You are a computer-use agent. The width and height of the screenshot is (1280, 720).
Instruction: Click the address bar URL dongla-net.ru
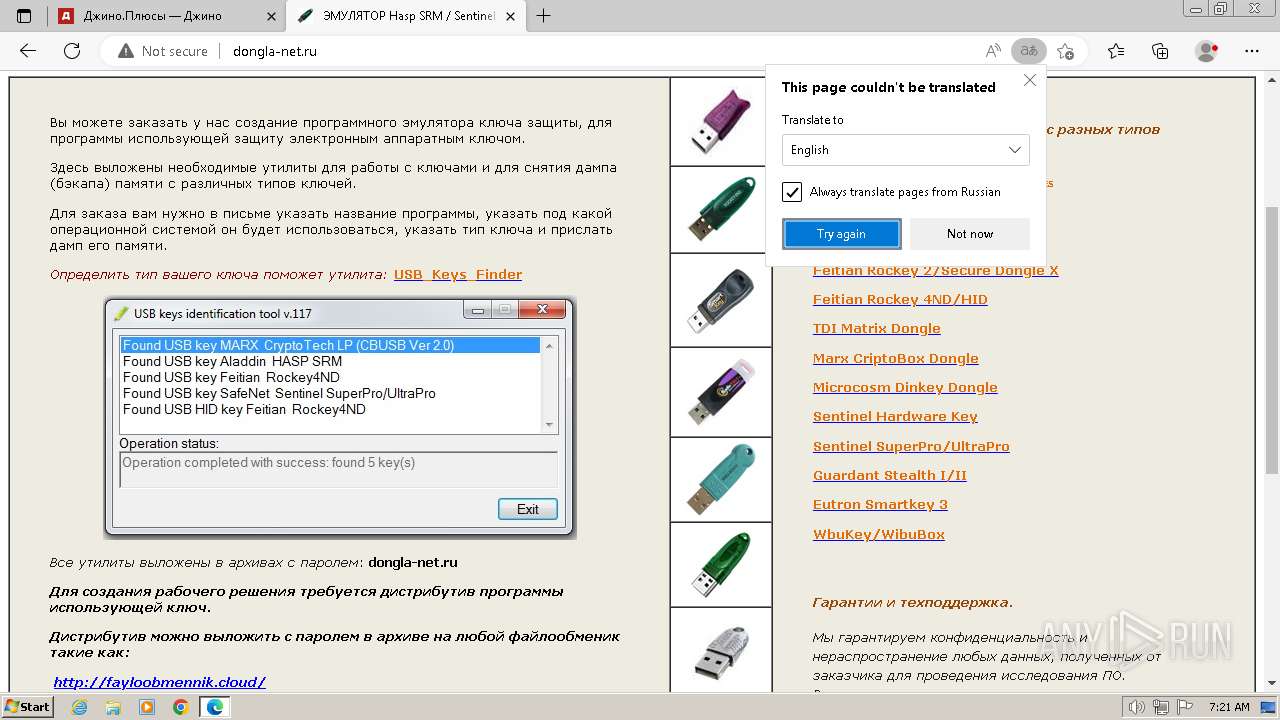point(275,51)
